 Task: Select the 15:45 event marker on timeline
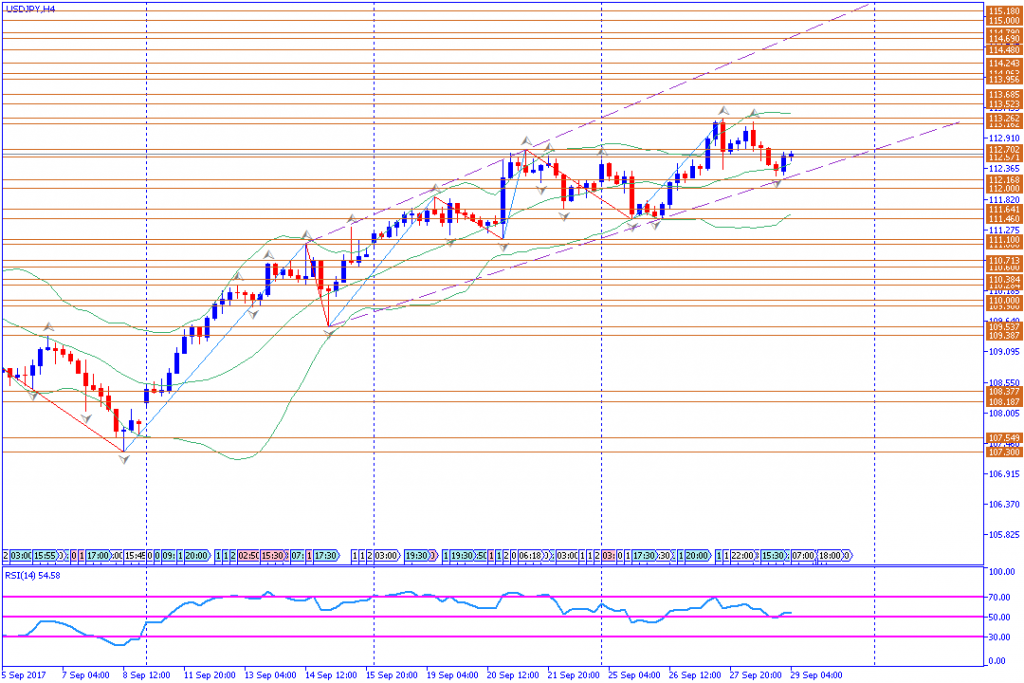click(134, 555)
